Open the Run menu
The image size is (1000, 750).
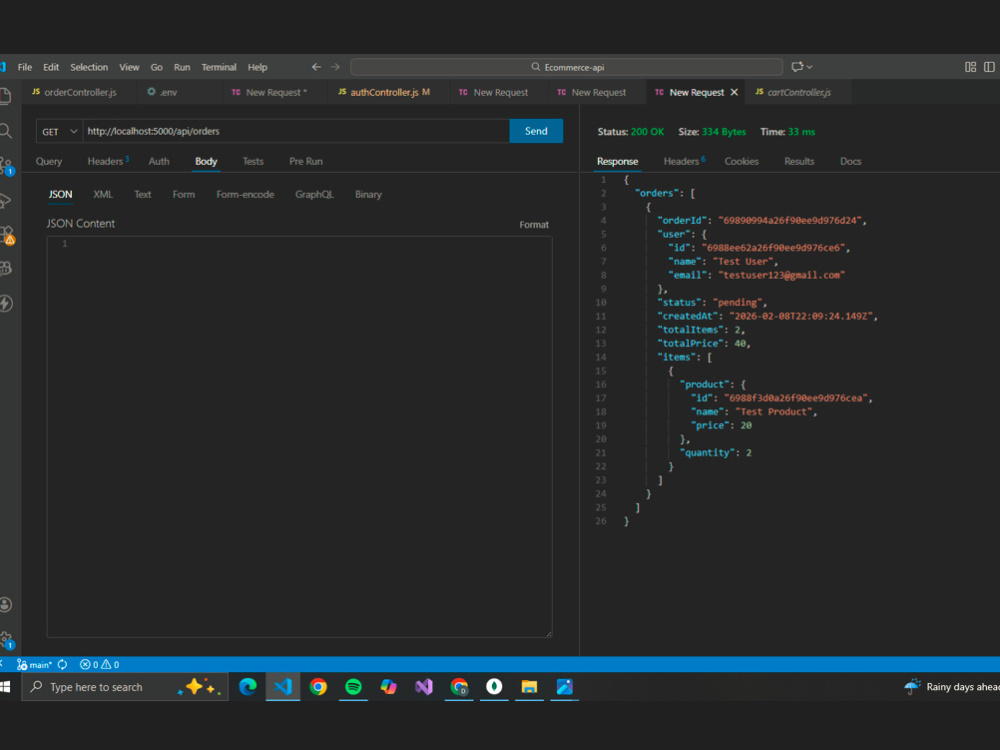click(182, 67)
